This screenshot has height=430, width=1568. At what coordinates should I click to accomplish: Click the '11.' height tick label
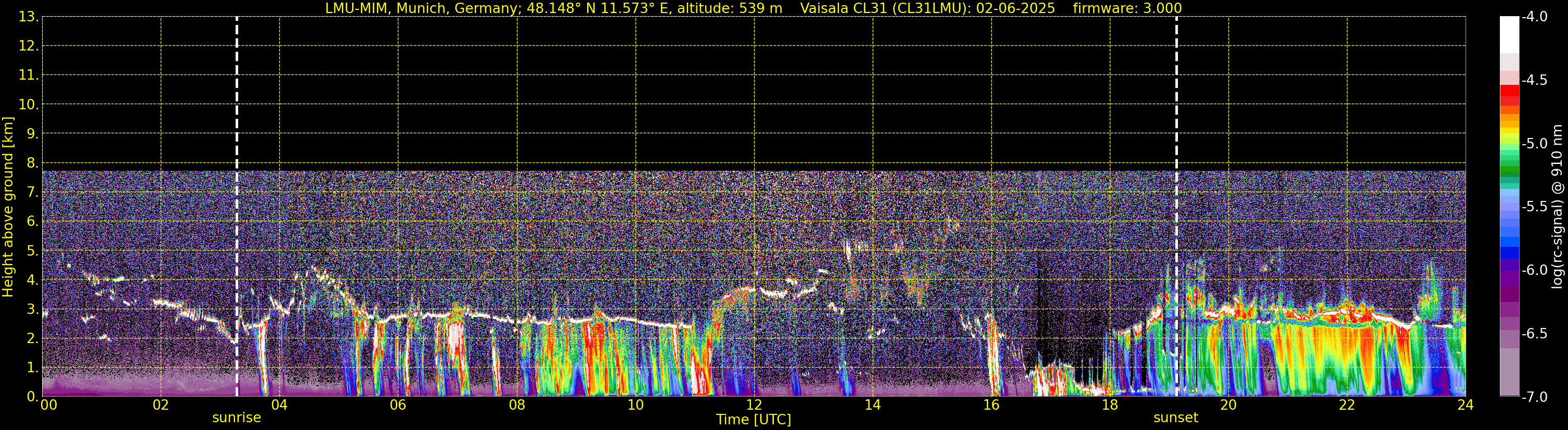pyautogui.click(x=29, y=75)
